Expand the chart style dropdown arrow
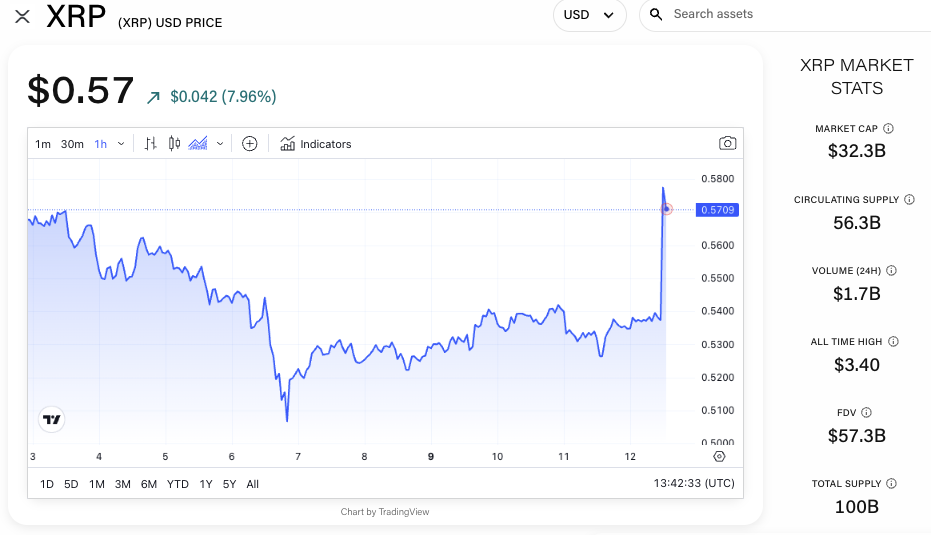931x535 pixels. pyautogui.click(x=220, y=144)
